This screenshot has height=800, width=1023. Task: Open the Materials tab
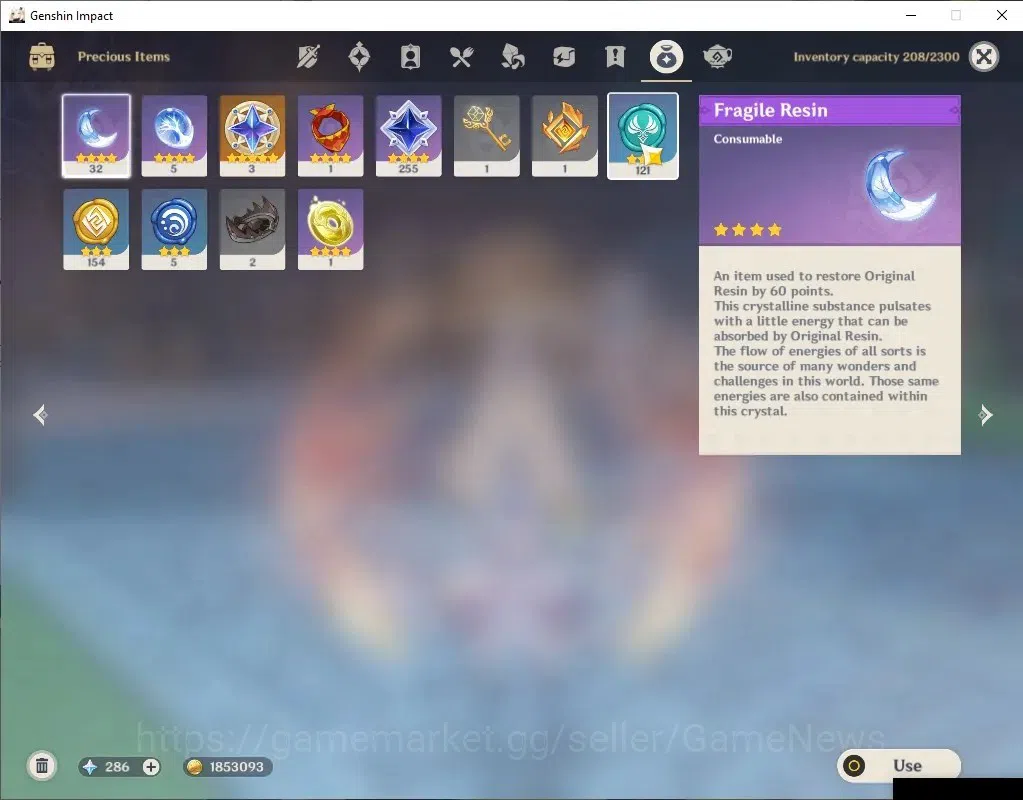point(512,57)
